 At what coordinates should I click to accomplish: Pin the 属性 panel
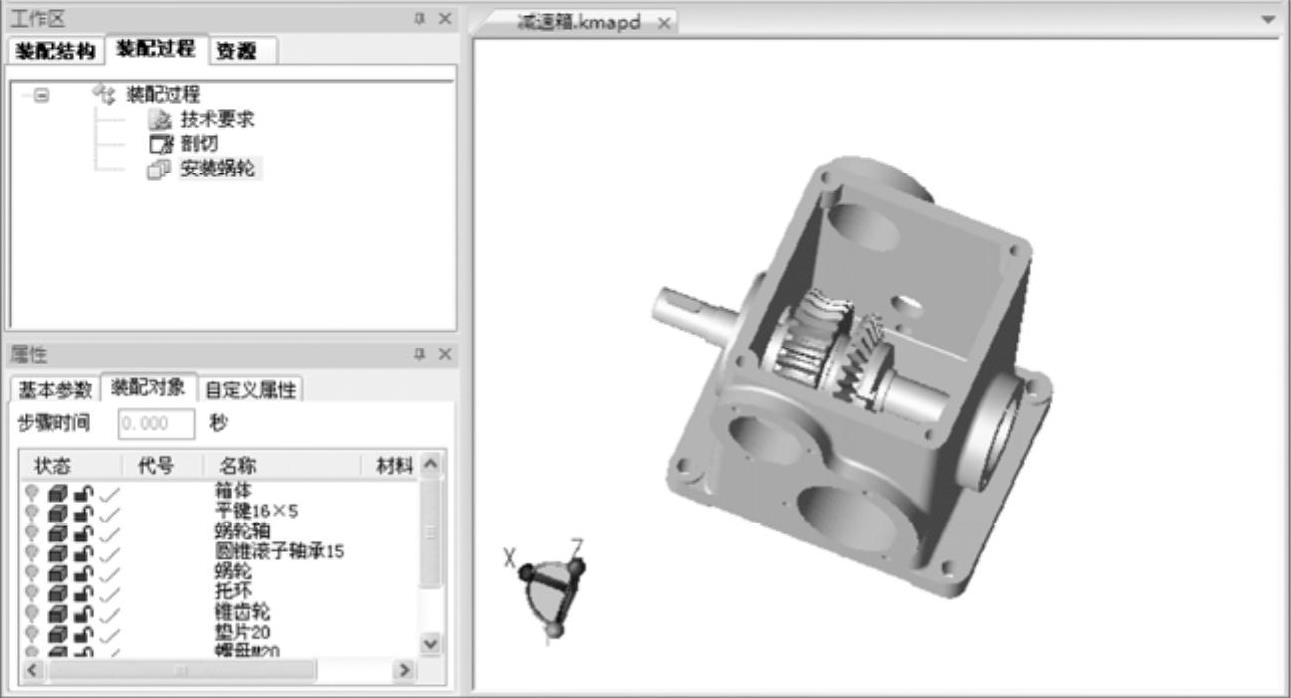pyautogui.click(x=419, y=354)
